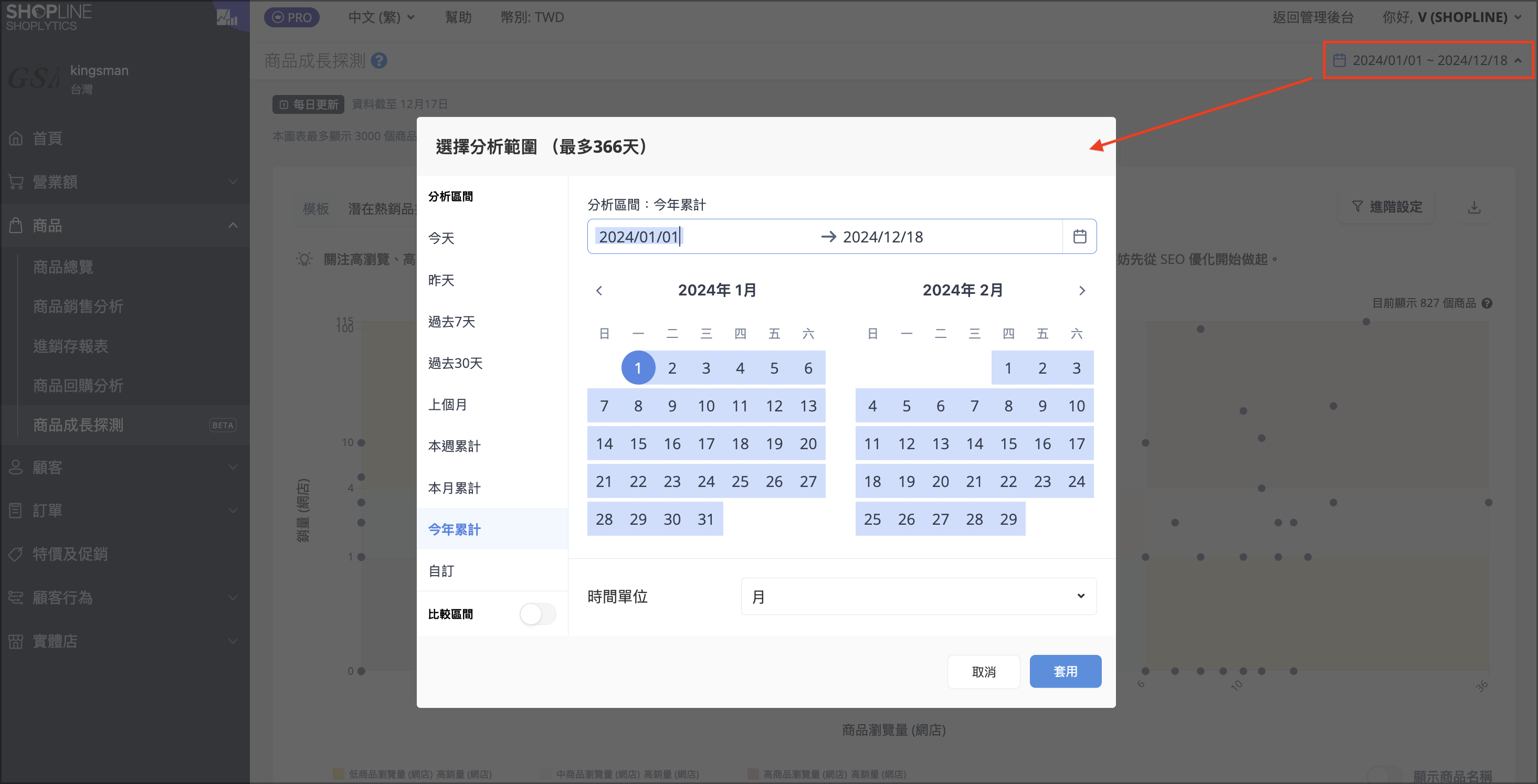Click the 每日更新 badge
The height and width of the screenshot is (784, 1538).
(x=308, y=104)
